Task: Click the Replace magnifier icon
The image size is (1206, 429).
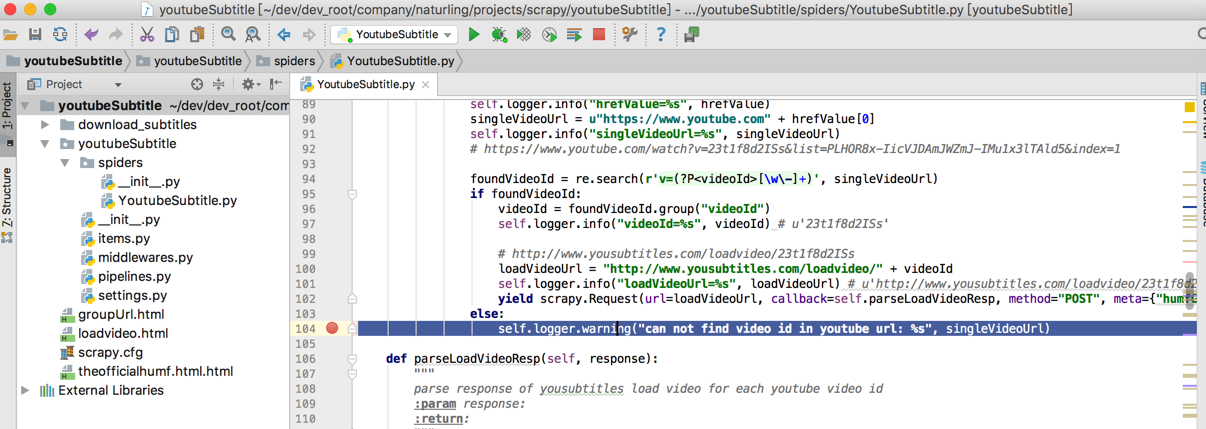Action: pos(253,35)
